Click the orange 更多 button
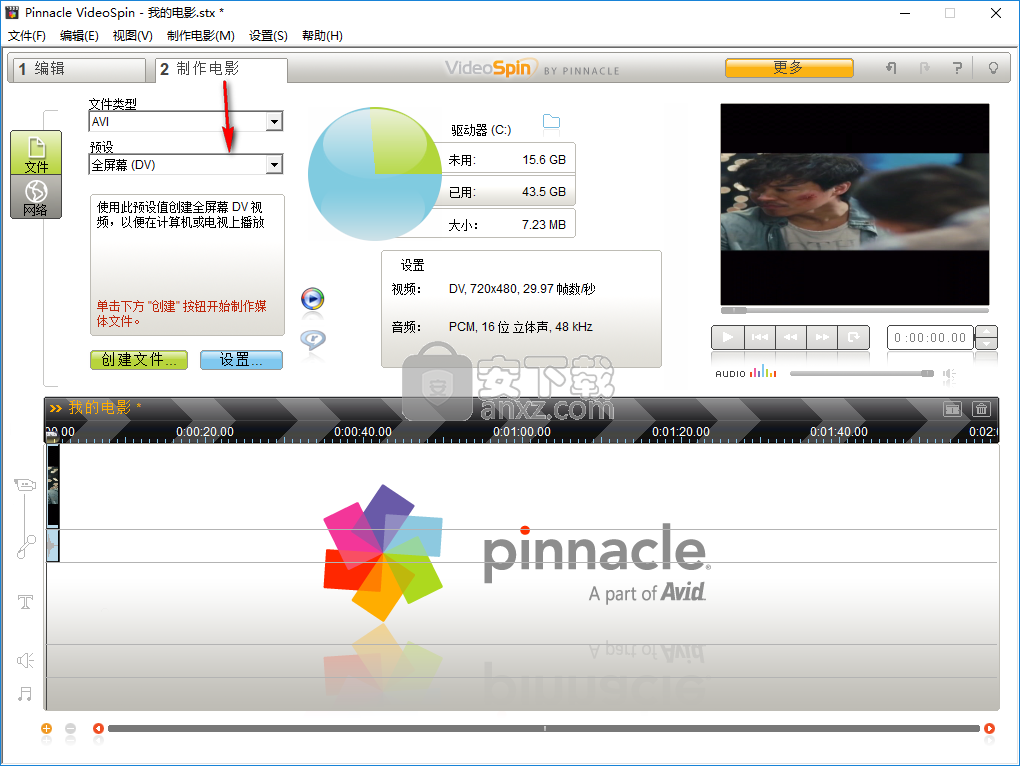 789,68
